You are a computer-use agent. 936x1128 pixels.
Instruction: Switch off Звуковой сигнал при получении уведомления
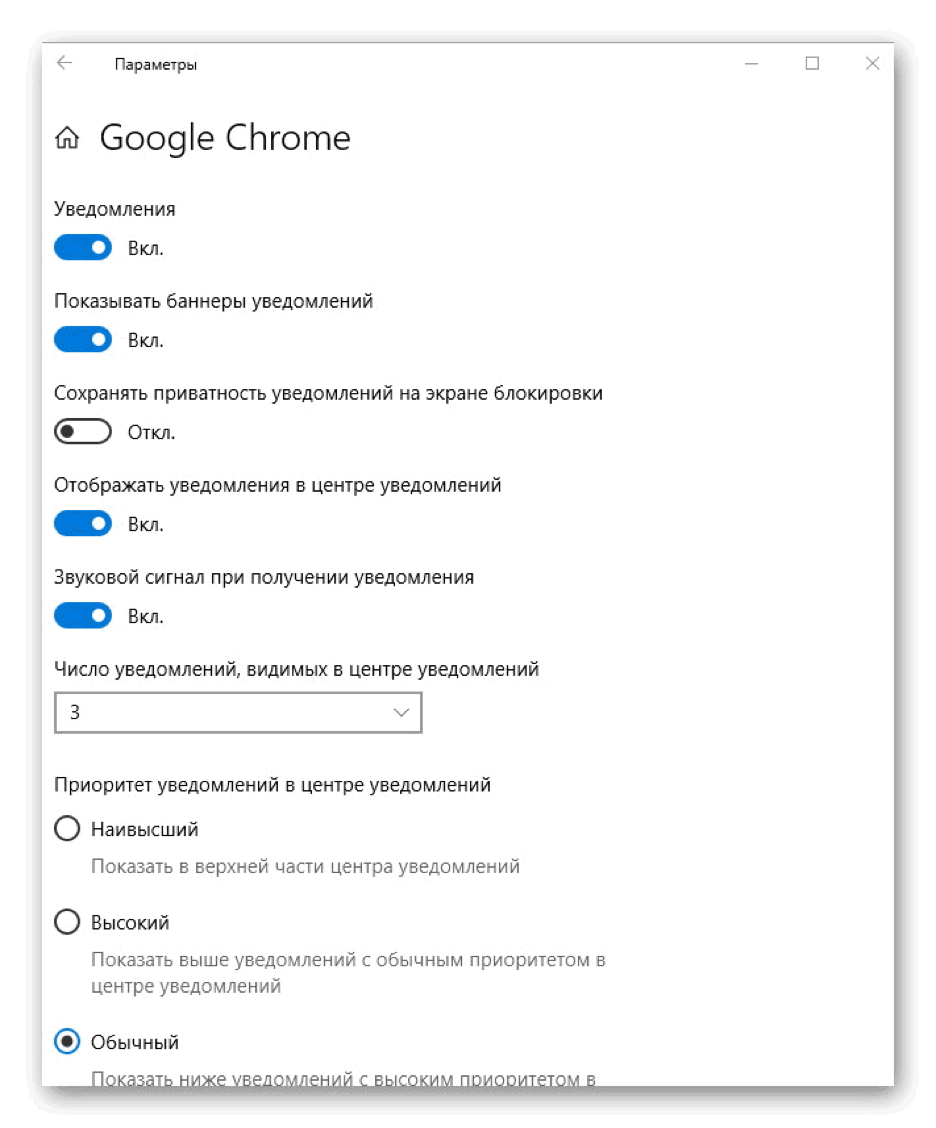click(83, 616)
